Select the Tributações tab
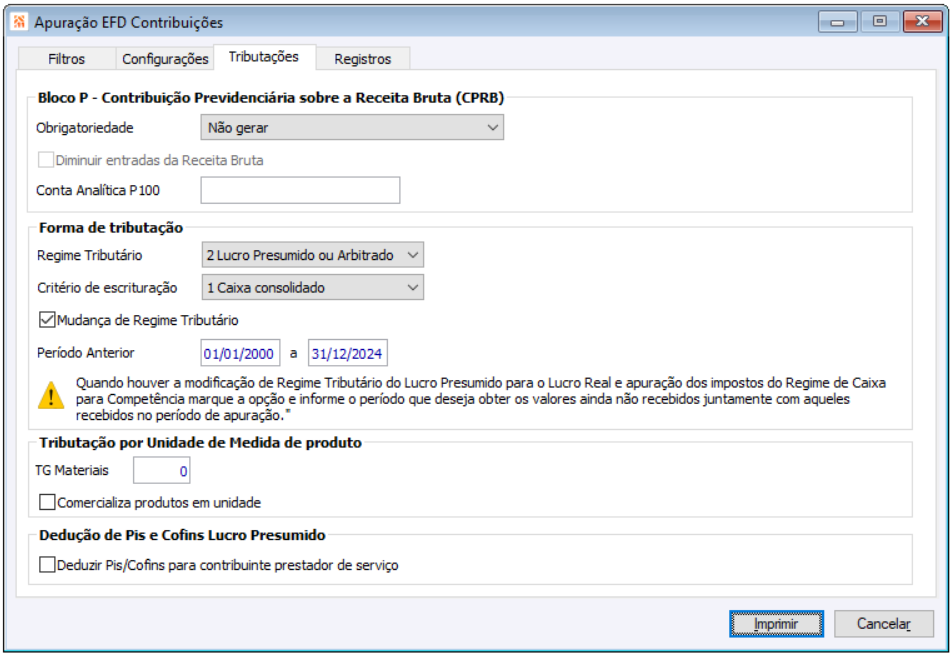Image resolution: width=951 pixels, height=656 pixels. point(264,57)
